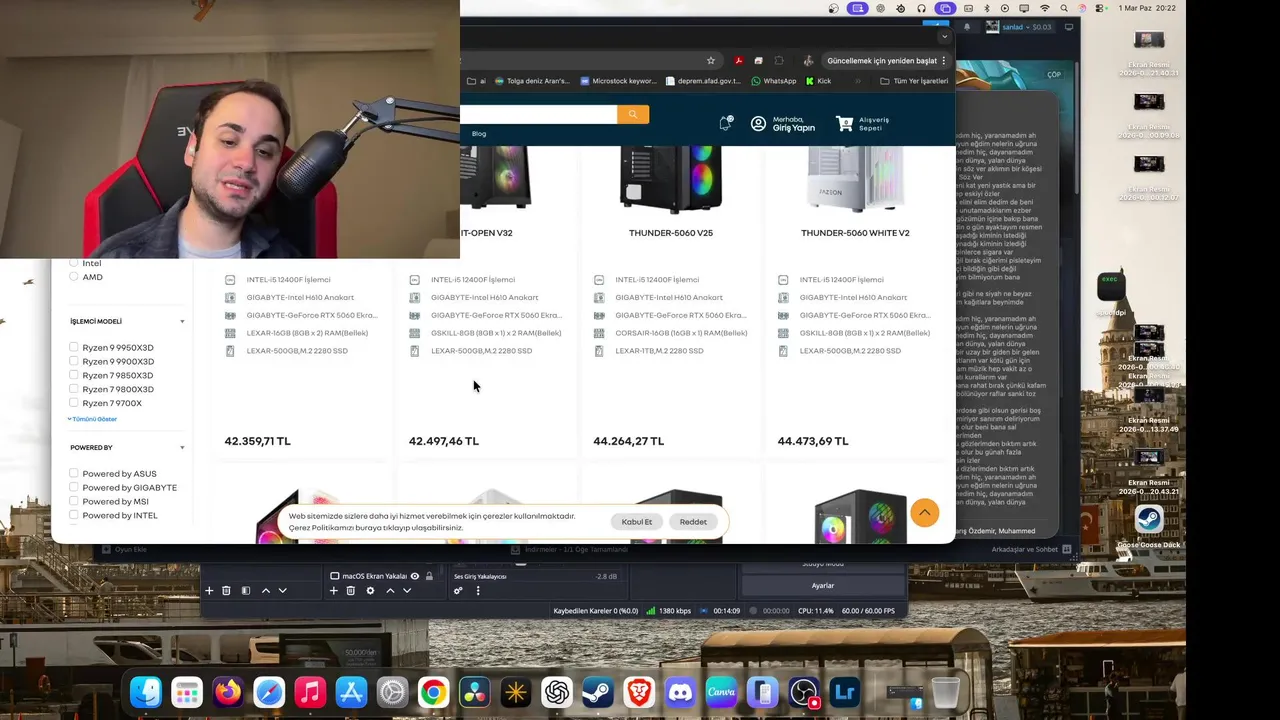Open the site notification bell

[x=726, y=123]
